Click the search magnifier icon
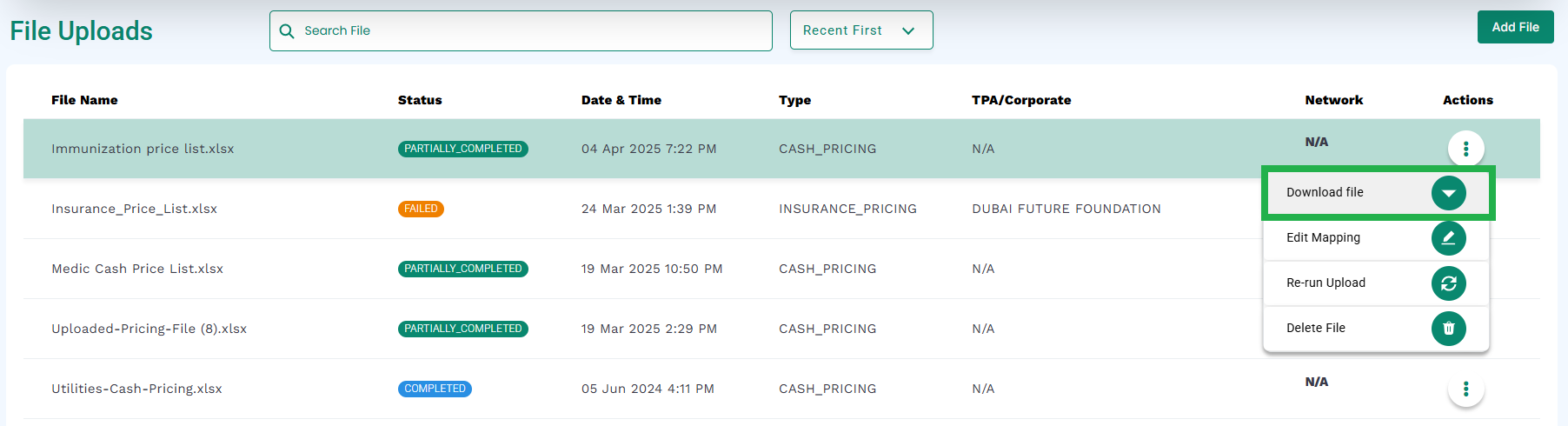This screenshot has width=1568, height=426. [287, 31]
